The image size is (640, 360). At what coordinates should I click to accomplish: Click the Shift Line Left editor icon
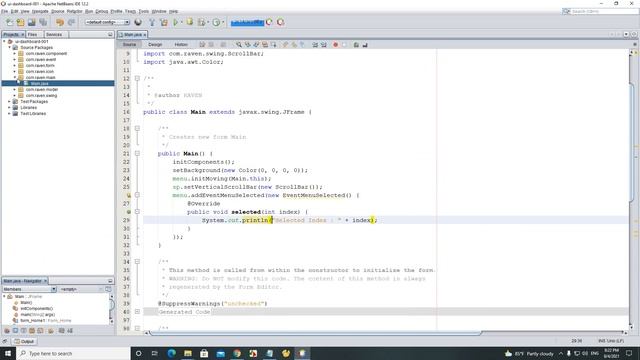pos(315,44)
